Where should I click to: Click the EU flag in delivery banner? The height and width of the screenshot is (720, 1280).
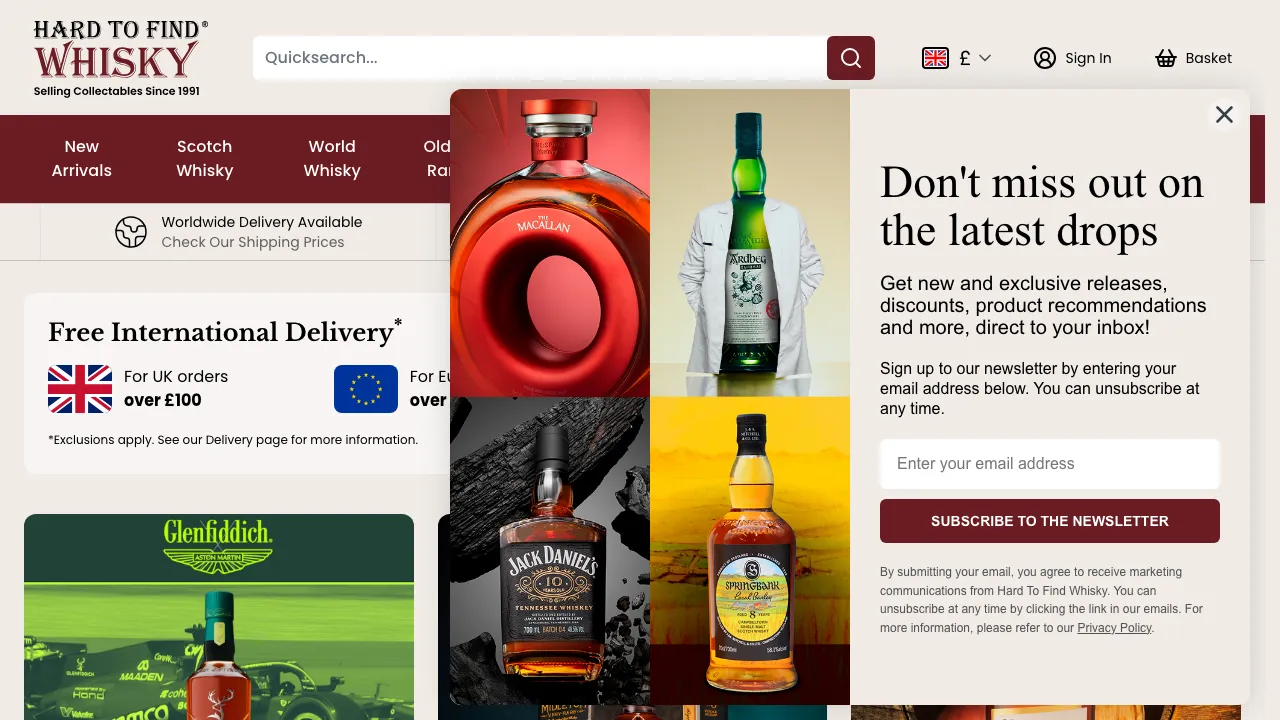(x=366, y=388)
